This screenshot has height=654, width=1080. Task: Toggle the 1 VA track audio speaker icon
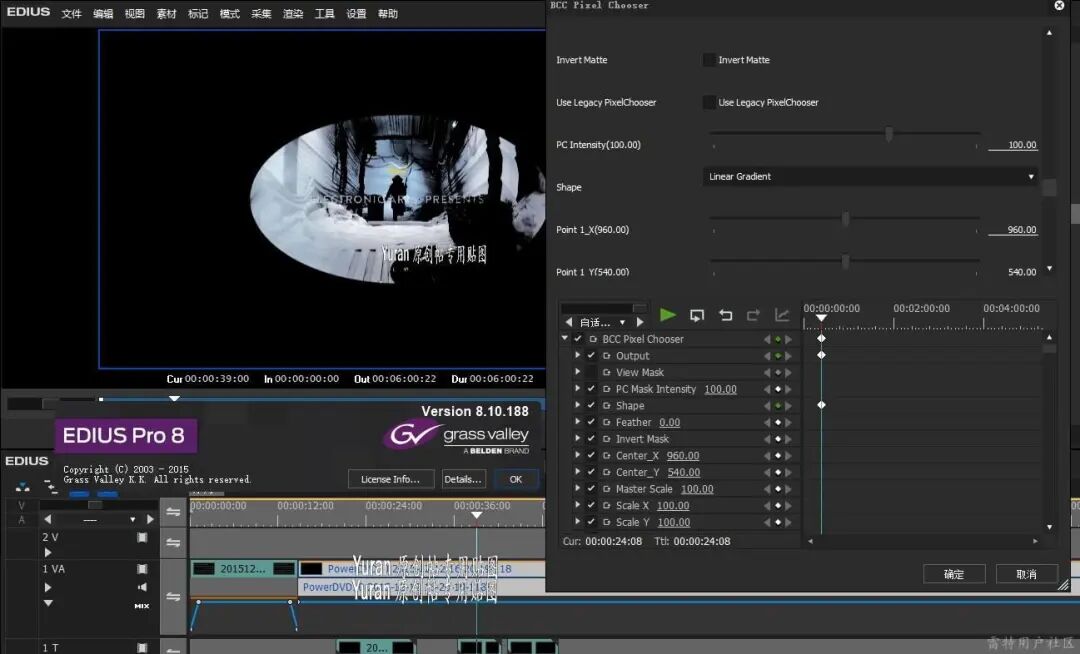(142, 587)
